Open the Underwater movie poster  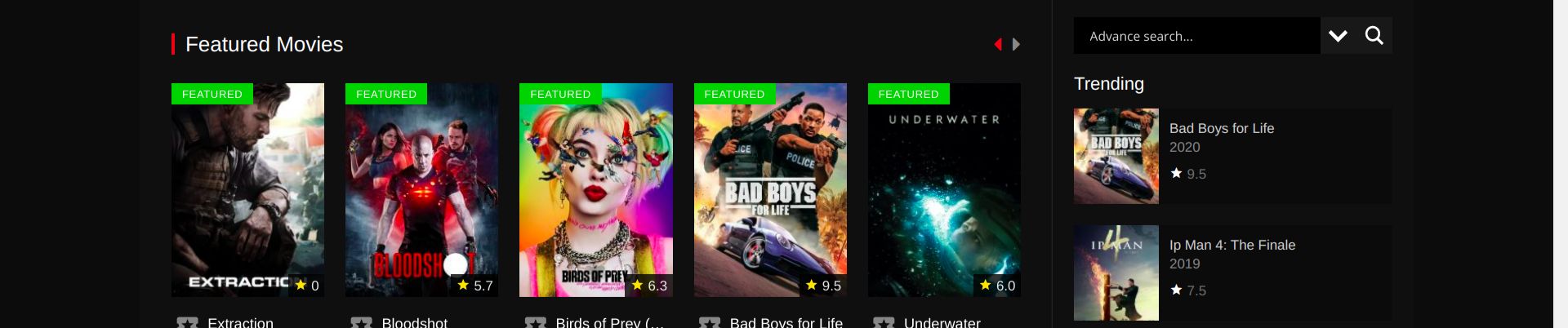point(944,190)
